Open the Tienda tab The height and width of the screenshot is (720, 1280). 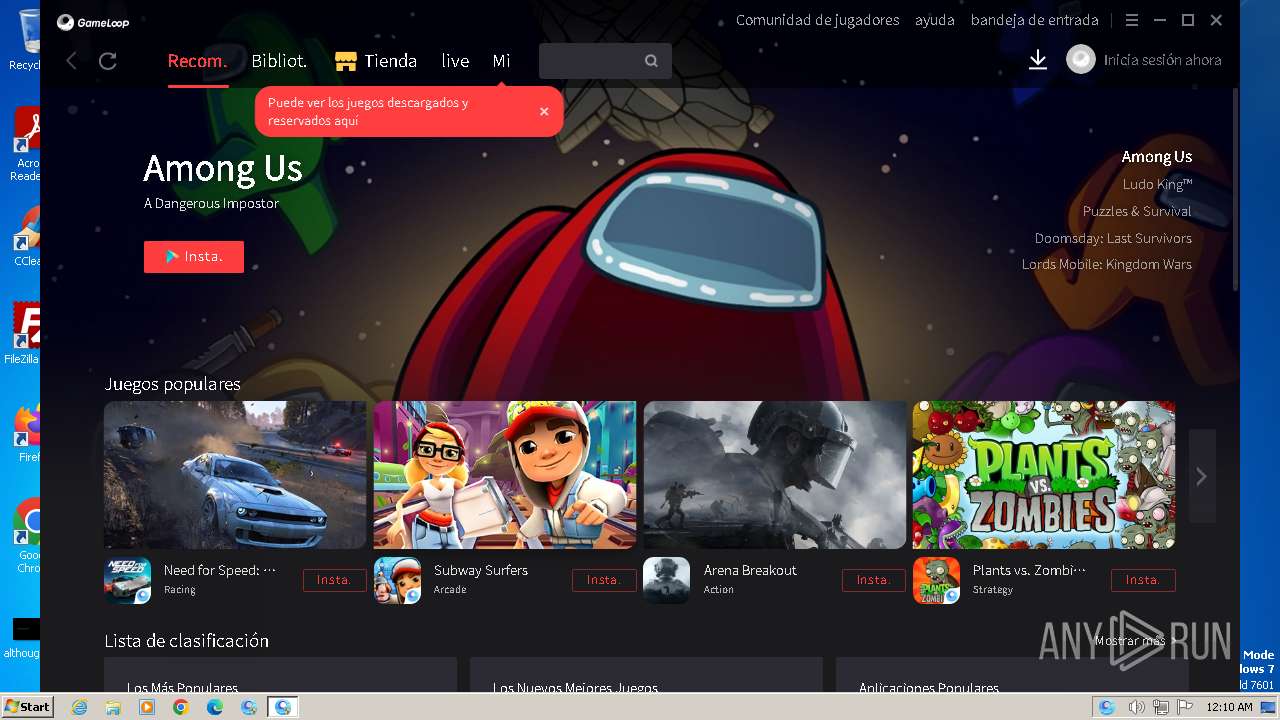[376, 61]
